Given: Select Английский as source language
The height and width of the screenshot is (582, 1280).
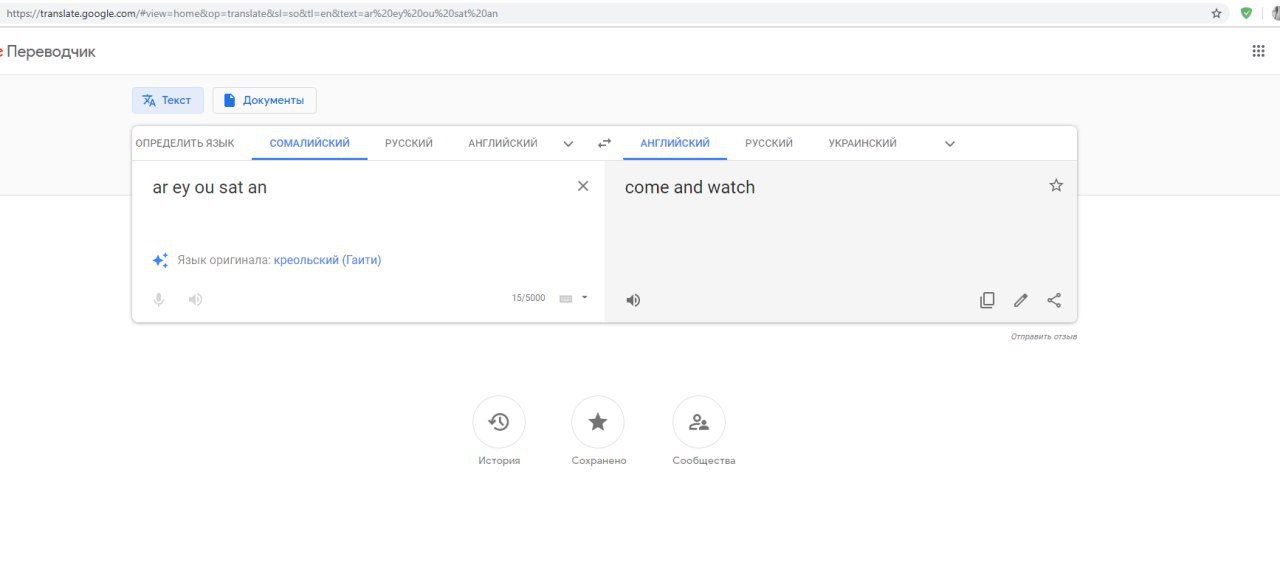Looking at the screenshot, I should click(503, 143).
